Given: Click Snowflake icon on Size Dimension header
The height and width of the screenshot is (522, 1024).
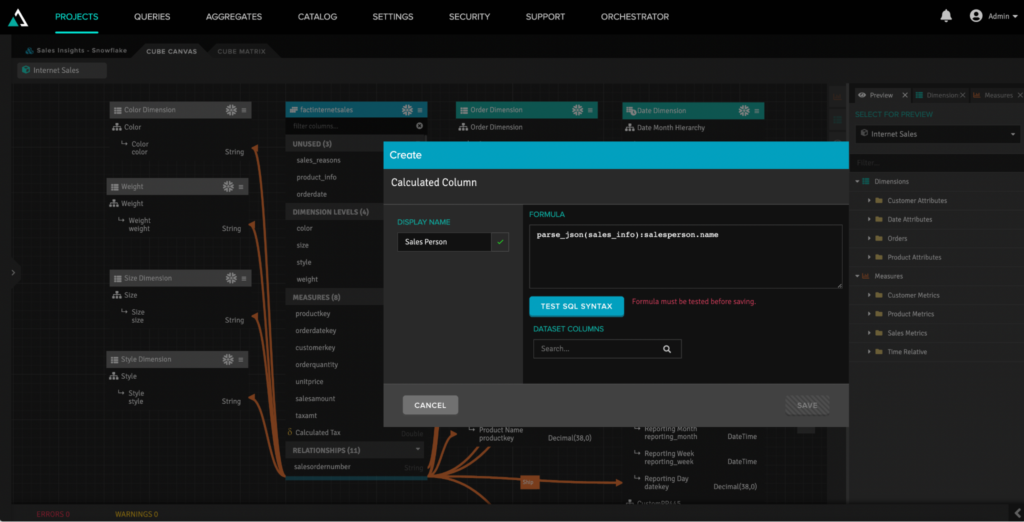Looking at the screenshot, I should tap(231, 278).
